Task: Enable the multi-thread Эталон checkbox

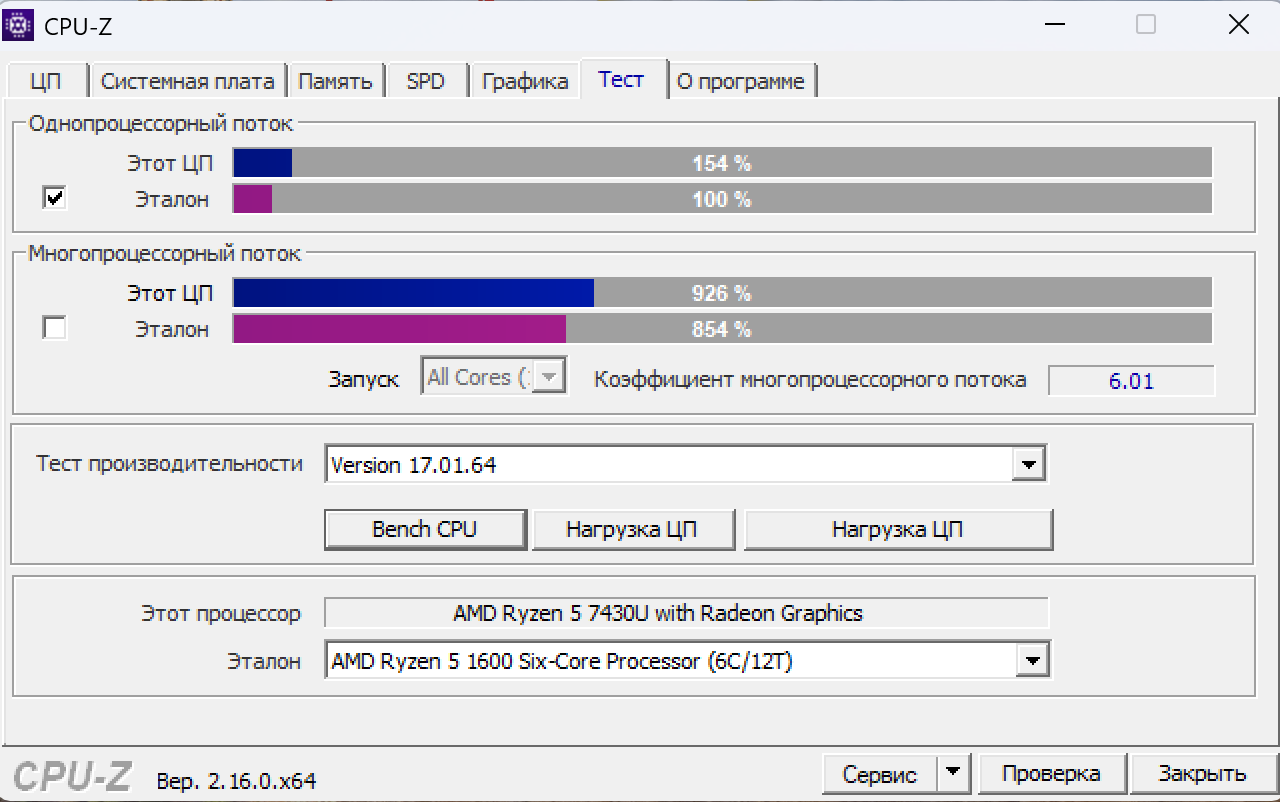Action: (55, 328)
